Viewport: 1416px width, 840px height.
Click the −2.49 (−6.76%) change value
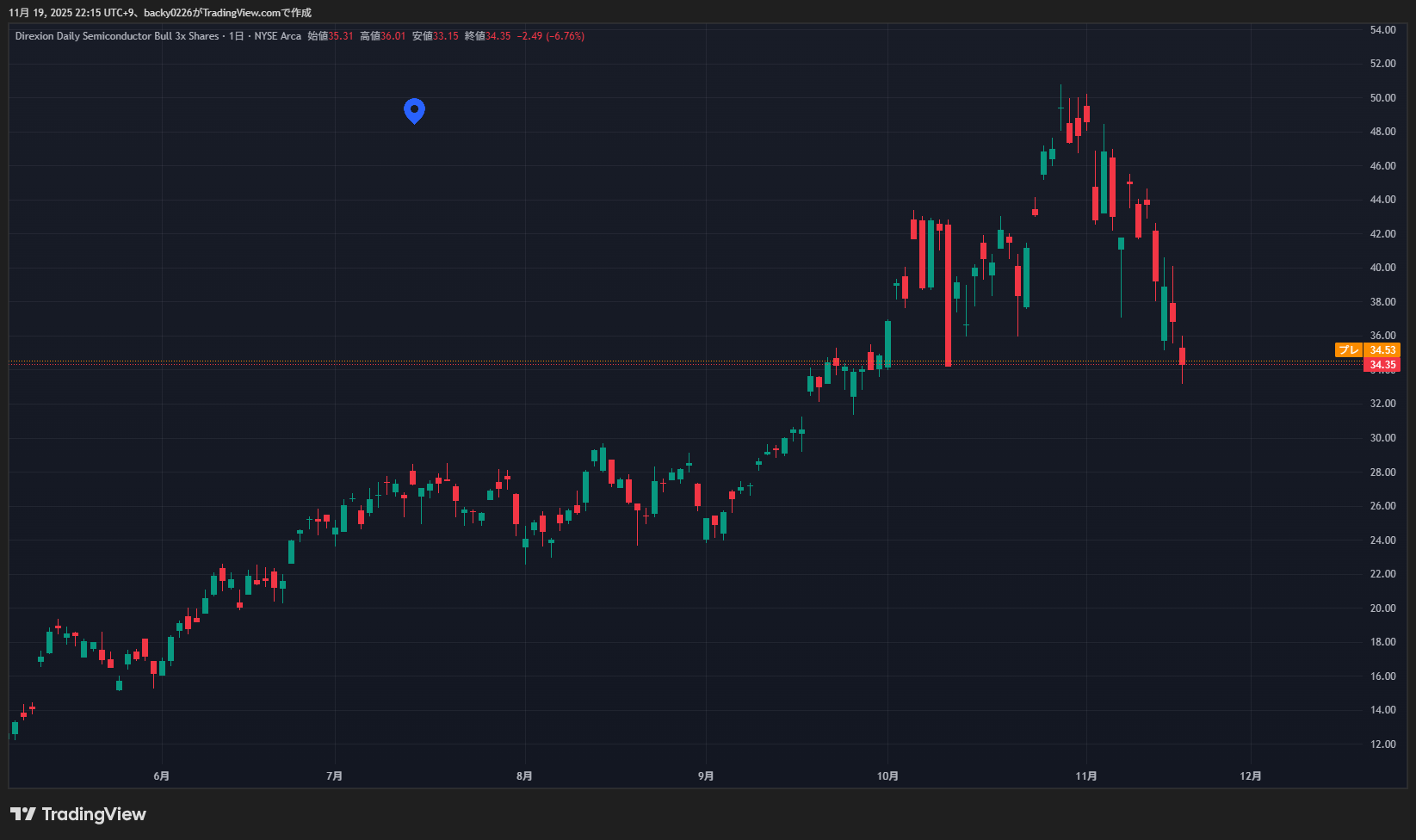551,36
